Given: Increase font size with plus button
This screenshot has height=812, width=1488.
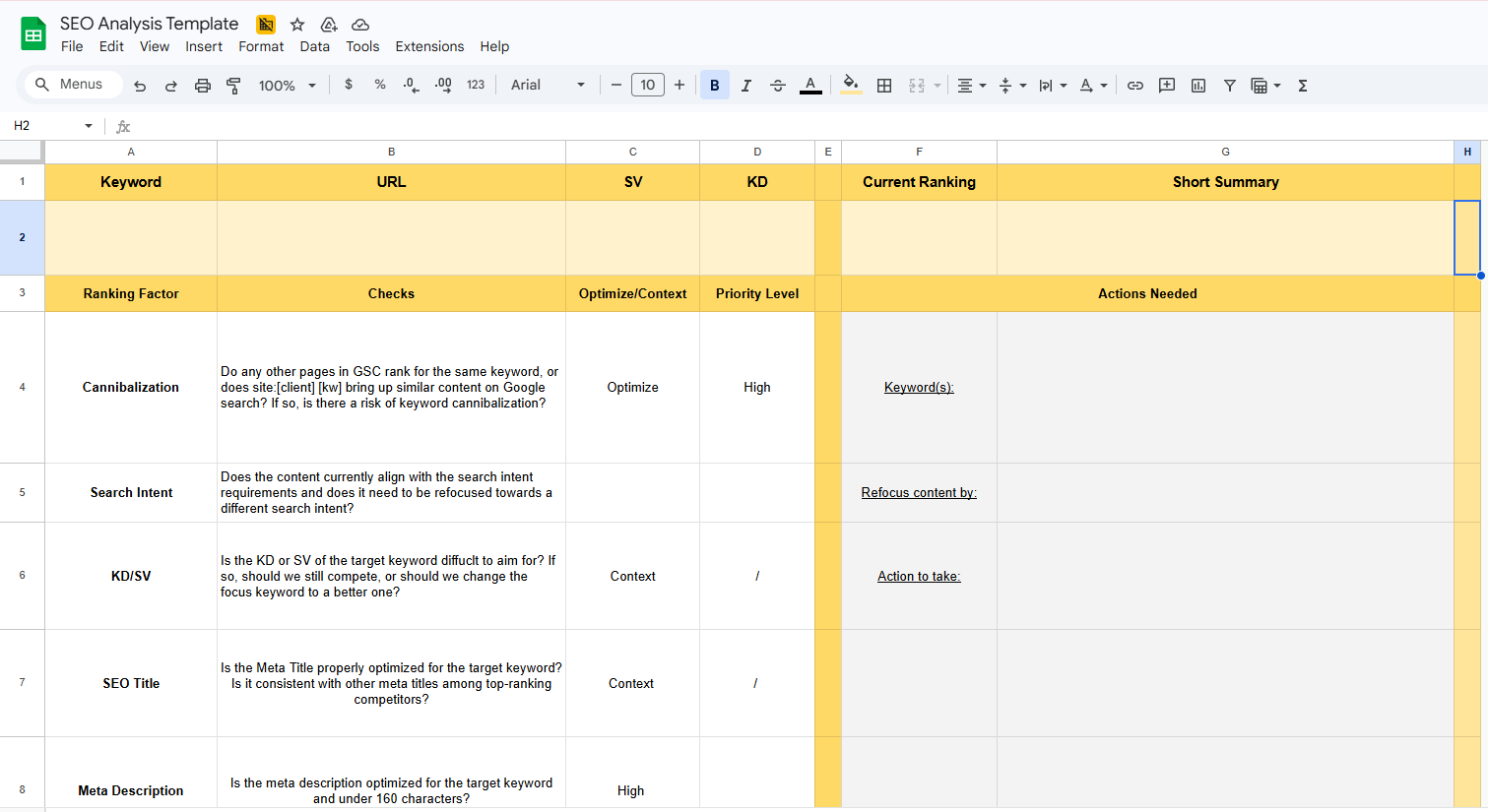Looking at the screenshot, I should point(679,85).
